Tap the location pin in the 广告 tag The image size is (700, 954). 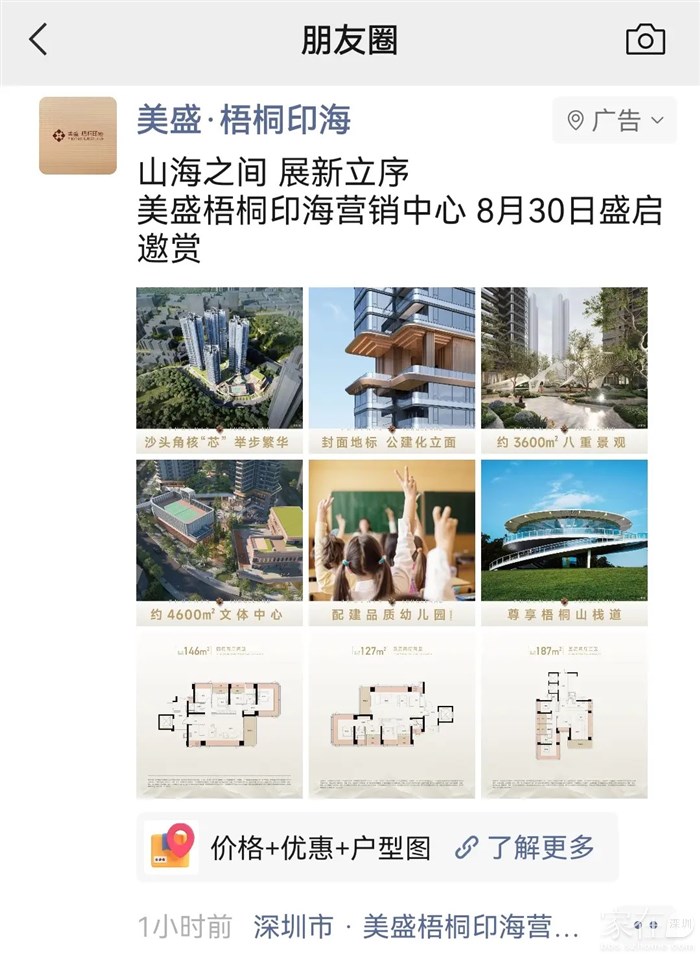click(x=575, y=120)
